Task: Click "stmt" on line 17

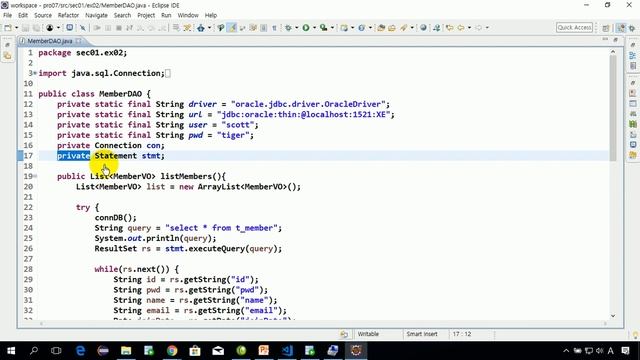Action: point(151,156)
